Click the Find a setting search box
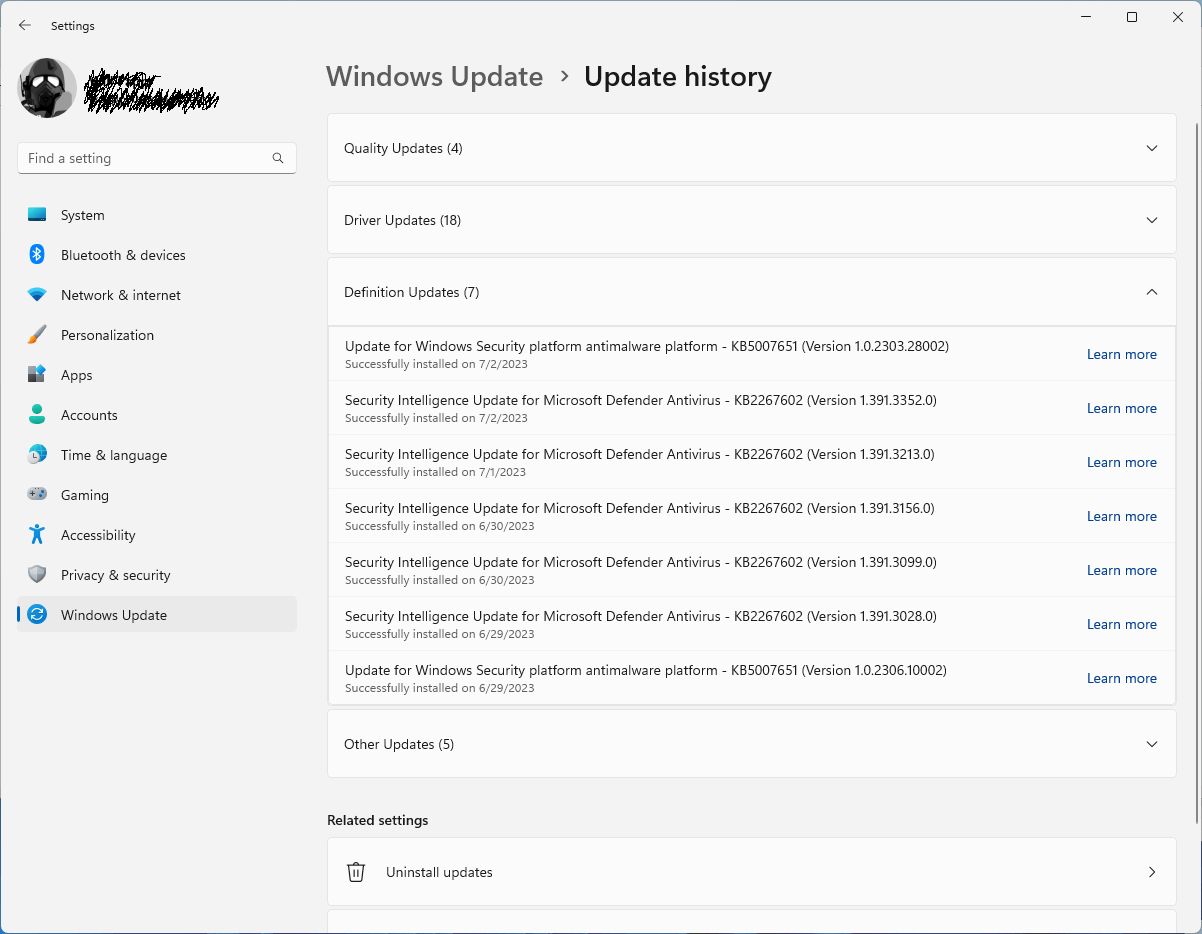Screen dimensions: 1202x934 click(x=157, y=158)
